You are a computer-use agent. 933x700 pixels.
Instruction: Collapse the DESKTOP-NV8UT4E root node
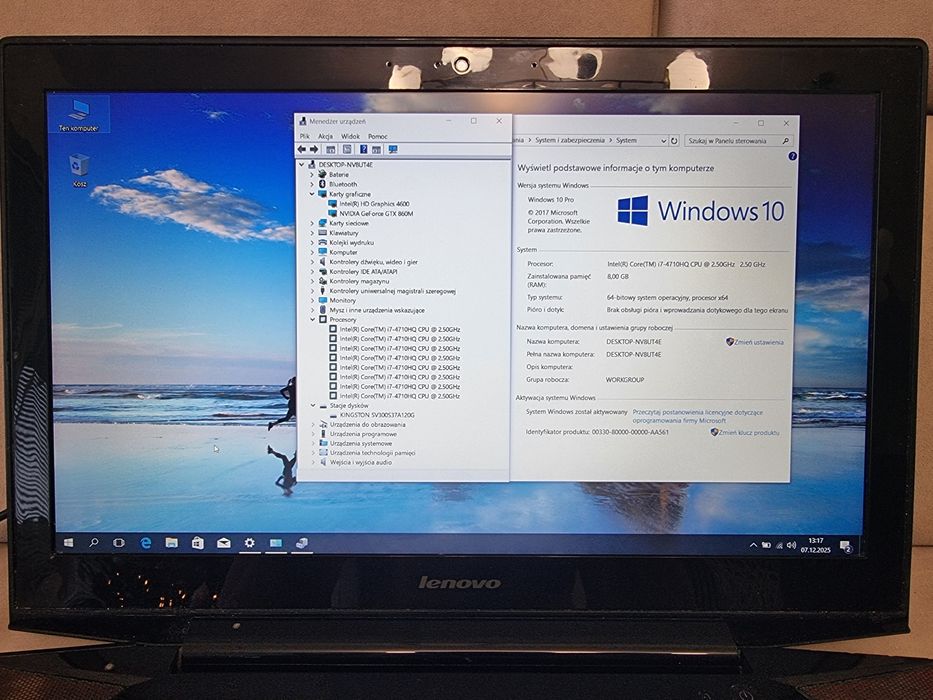302,164
